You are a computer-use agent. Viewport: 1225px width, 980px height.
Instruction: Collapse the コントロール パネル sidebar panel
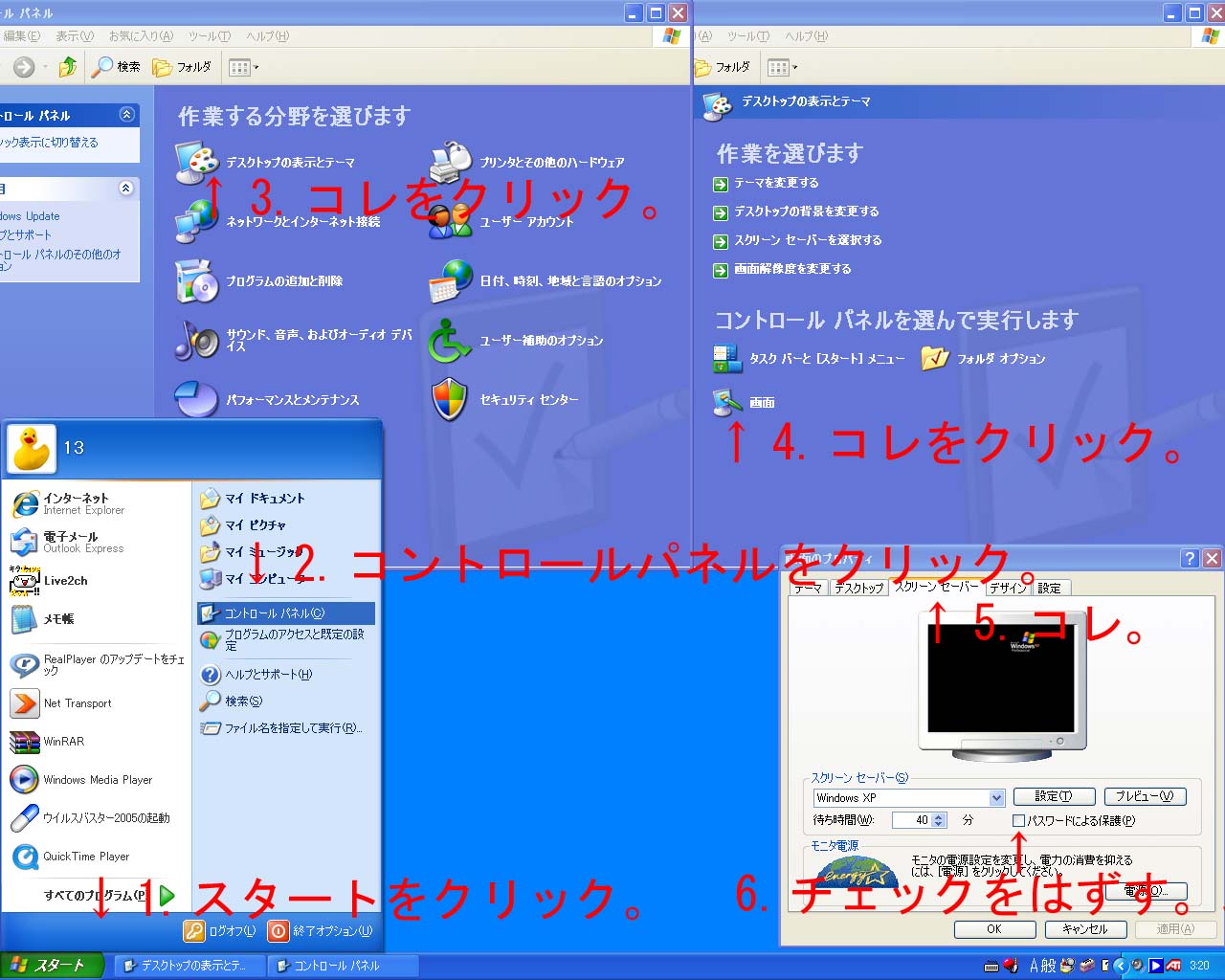(126, 115)
